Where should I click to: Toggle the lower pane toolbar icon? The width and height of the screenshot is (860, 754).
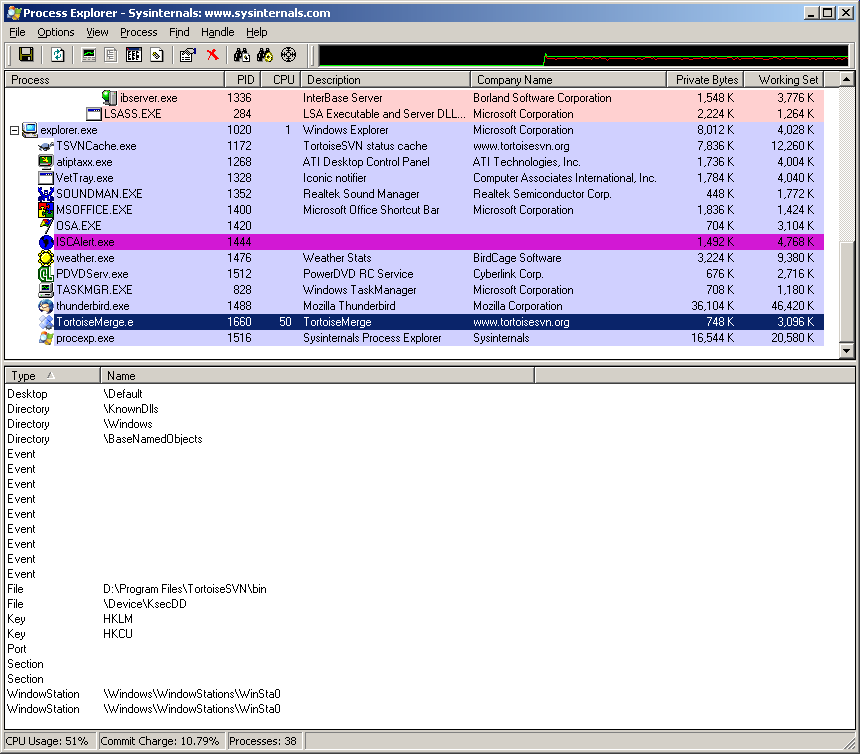pyautogui.click(x=134, y=54)
